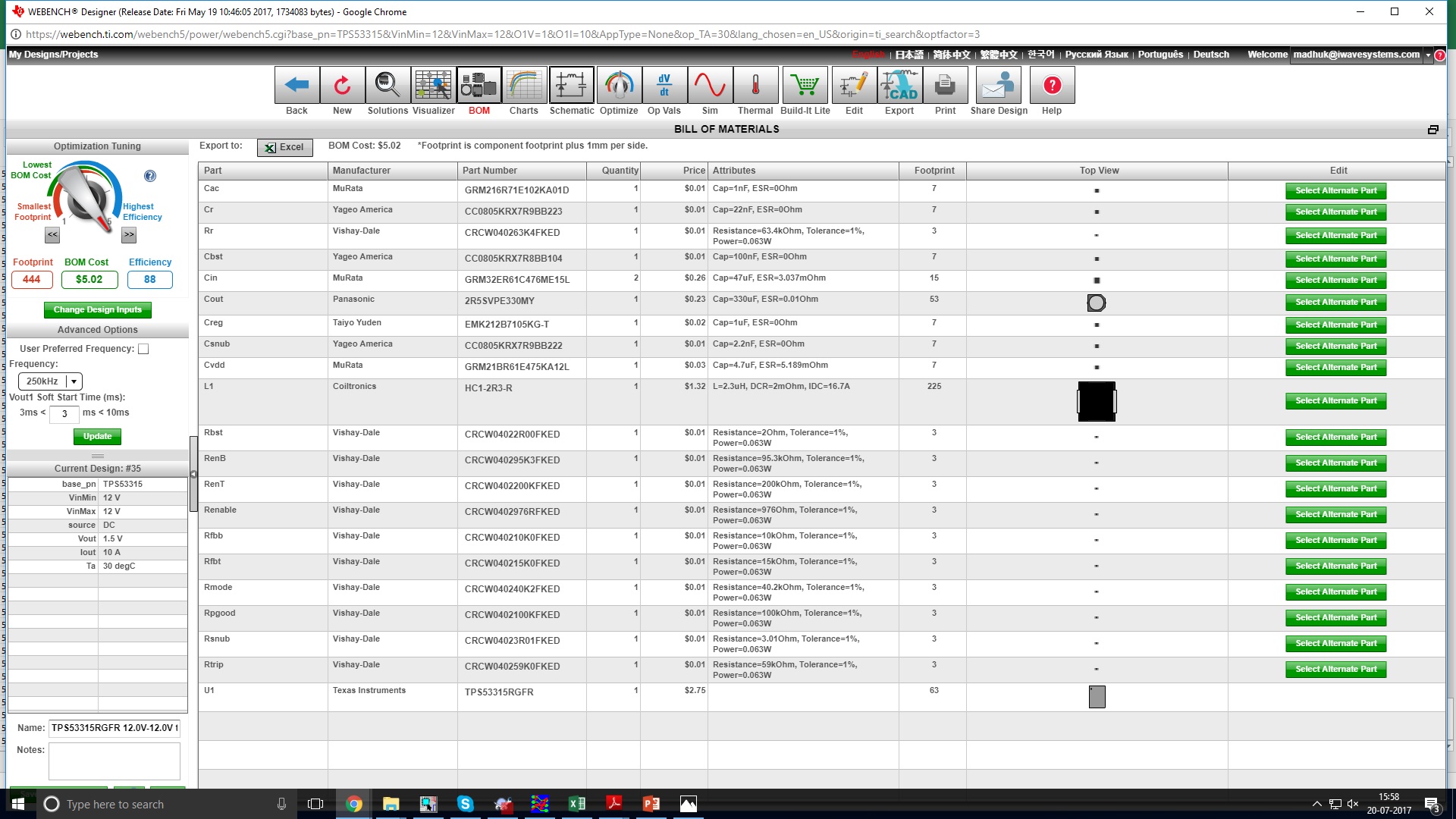Enable the User Preferred Frequency checkbox
The image size is (1456, 819).
click(143, 350)
